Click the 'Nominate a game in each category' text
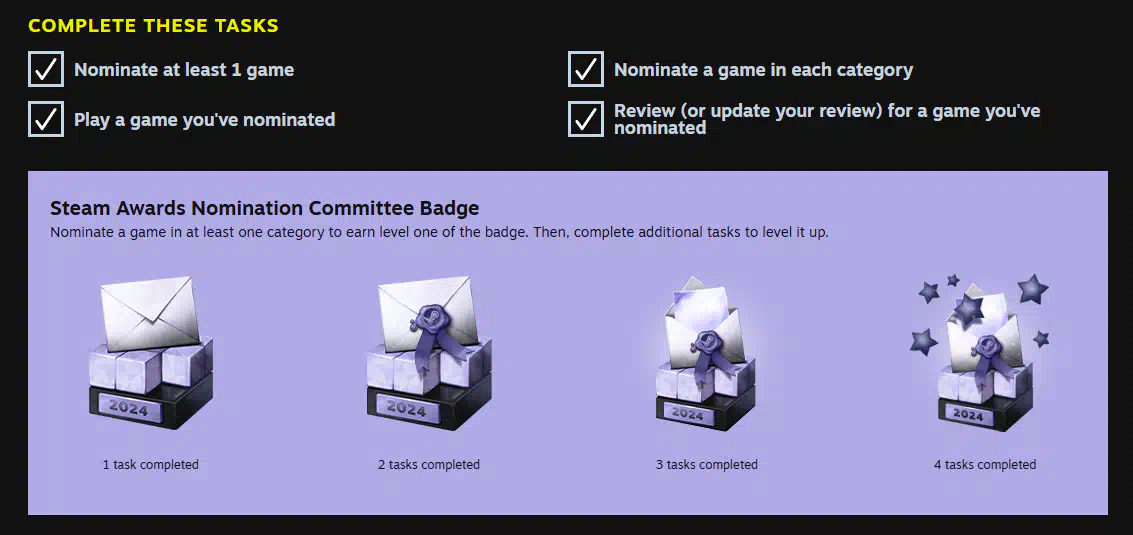This screenshot has width=1133, height=535. click(x=764, y=70)
